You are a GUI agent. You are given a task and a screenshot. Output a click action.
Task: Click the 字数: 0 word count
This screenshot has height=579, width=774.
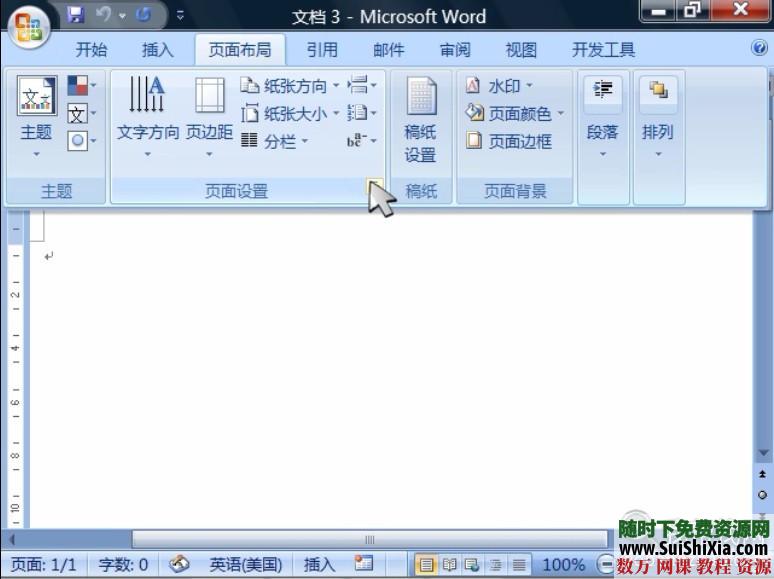123,564
